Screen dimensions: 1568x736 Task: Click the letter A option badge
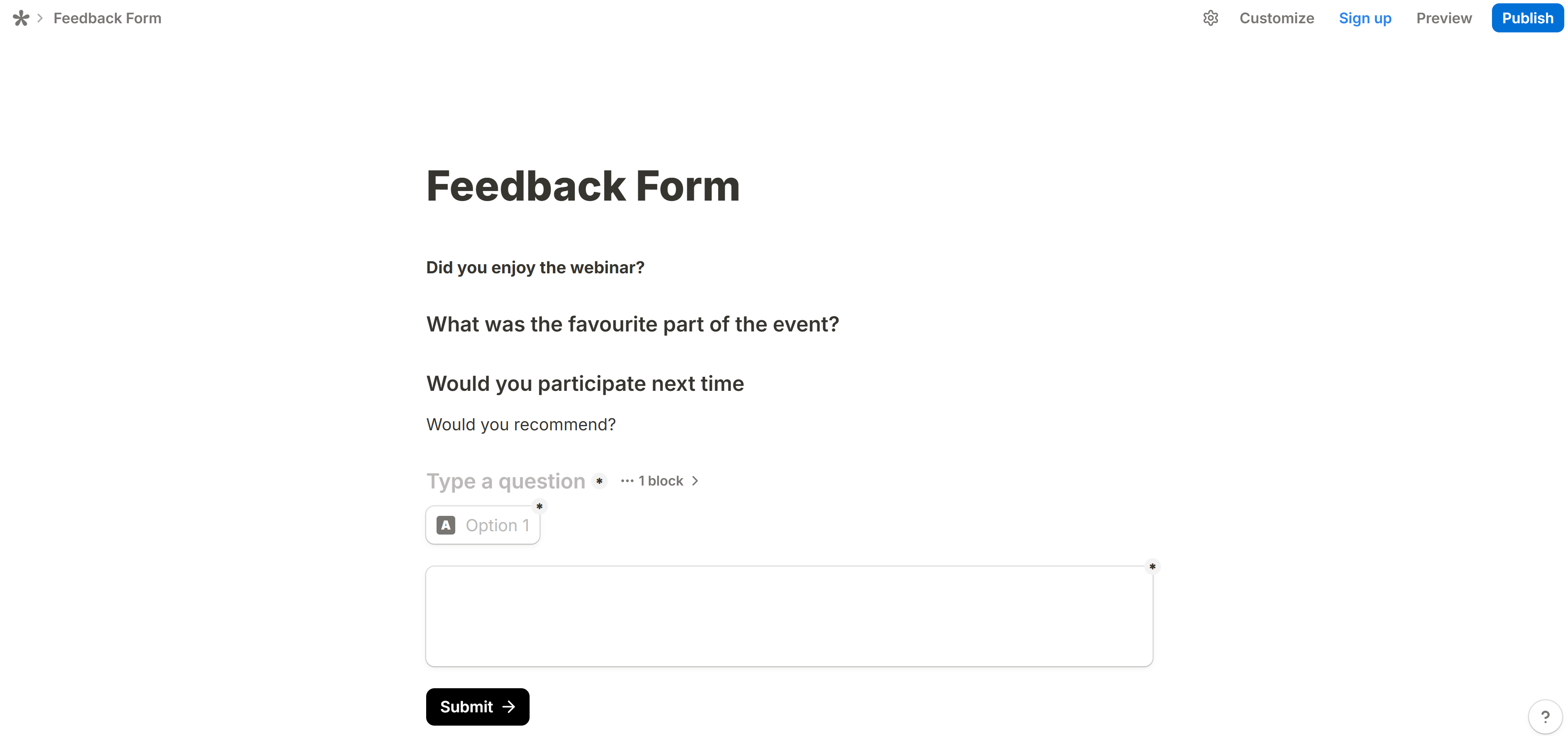[446, 525]
